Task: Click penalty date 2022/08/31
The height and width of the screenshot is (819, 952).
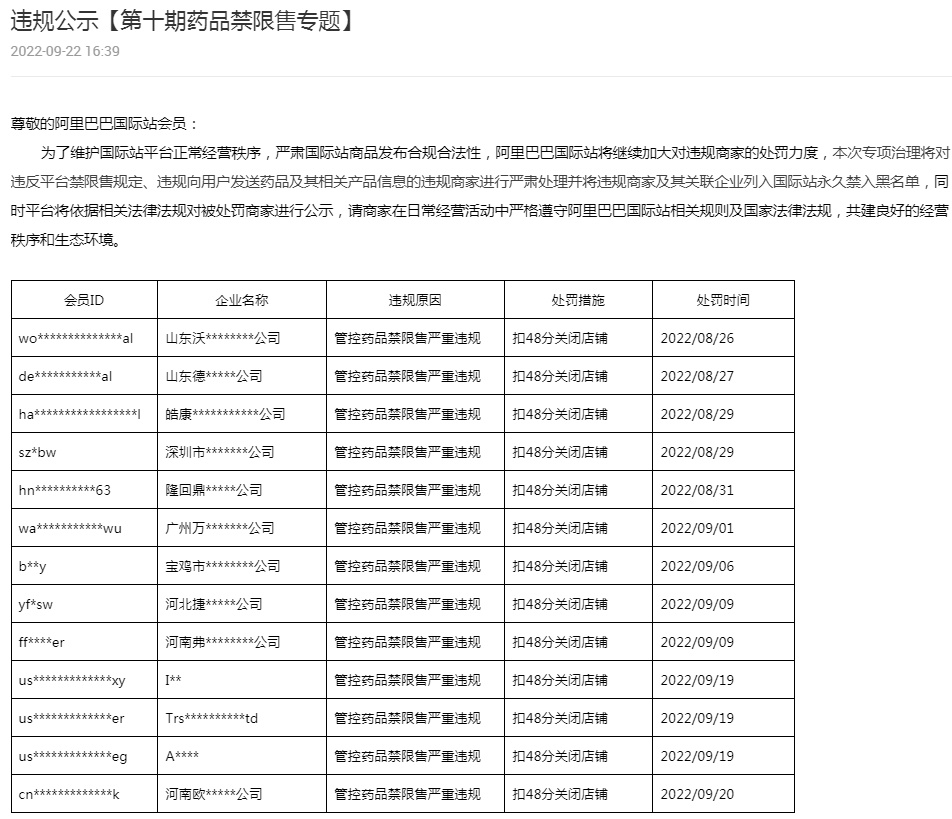Action: tap(697, 490)
